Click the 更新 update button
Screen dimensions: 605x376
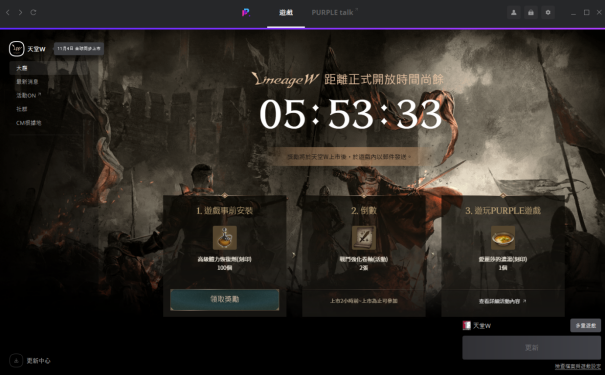tap(531, 348)
